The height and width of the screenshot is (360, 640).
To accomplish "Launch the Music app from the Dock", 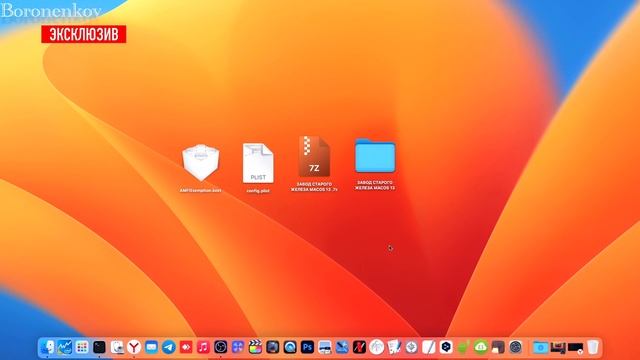I will coord(203,347).
